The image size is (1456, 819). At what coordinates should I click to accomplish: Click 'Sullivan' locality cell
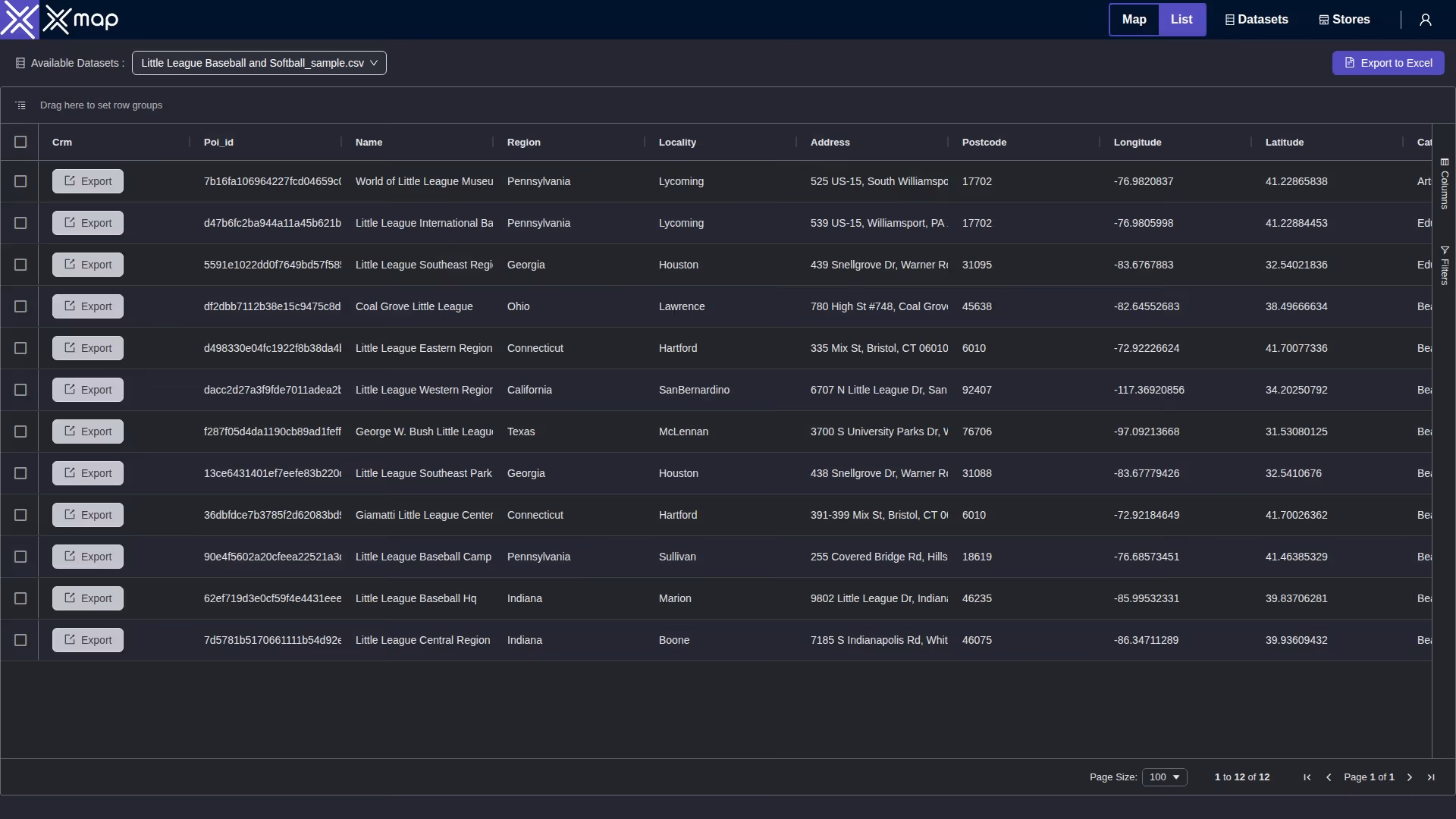click(x=720, y=557)
